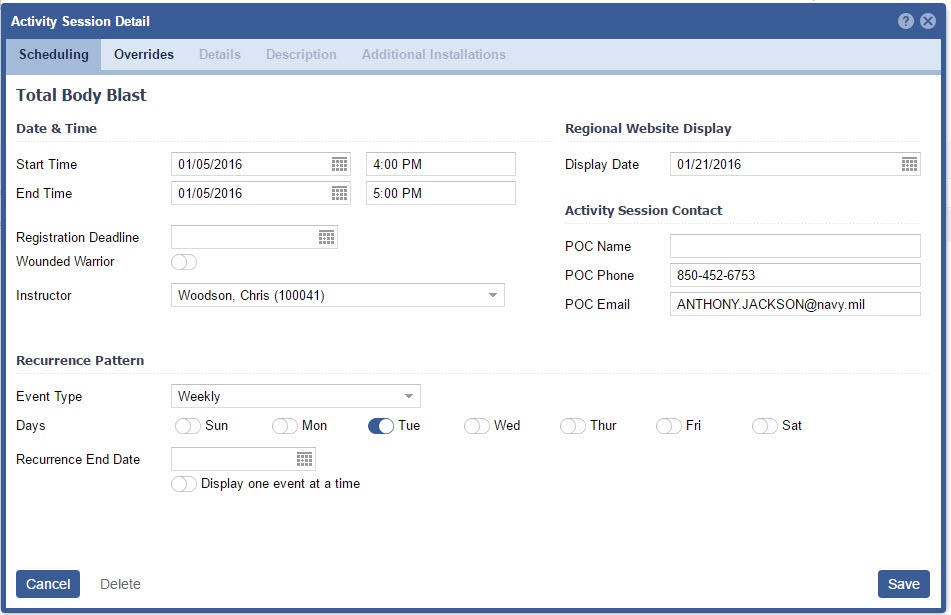Expand the Instructor dropdown
The height and width of the screenshot is (615, 951).
pos(492,295)
